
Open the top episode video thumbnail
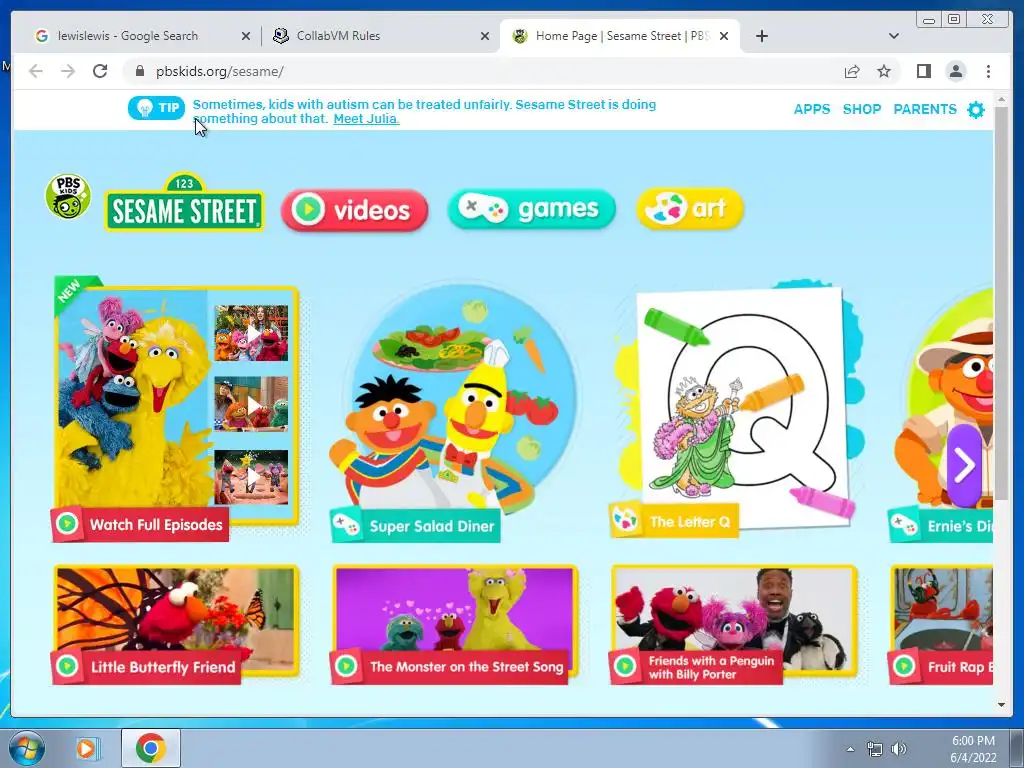pyautogui.click(x=251, y=333)
